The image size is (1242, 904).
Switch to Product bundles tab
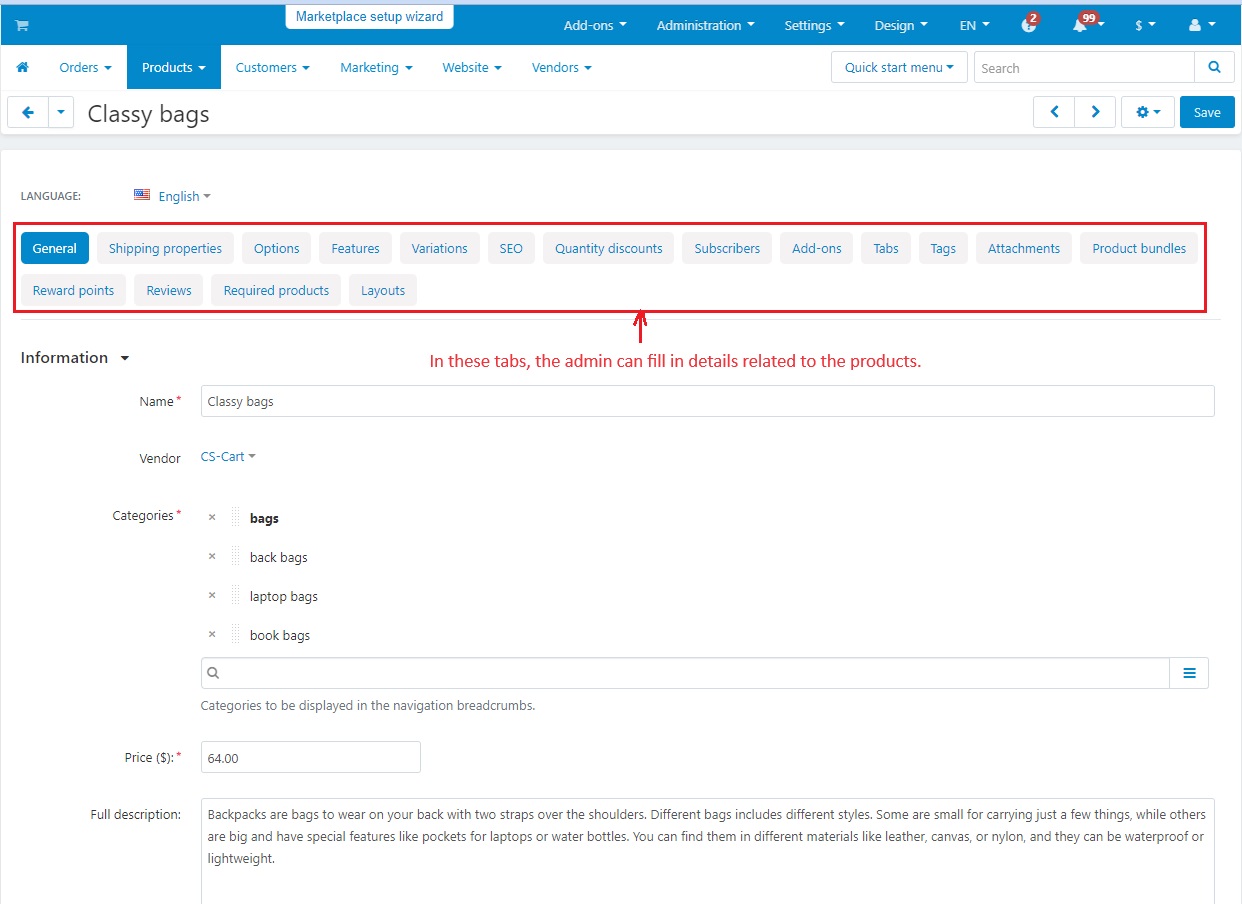tap(1139, 248)
